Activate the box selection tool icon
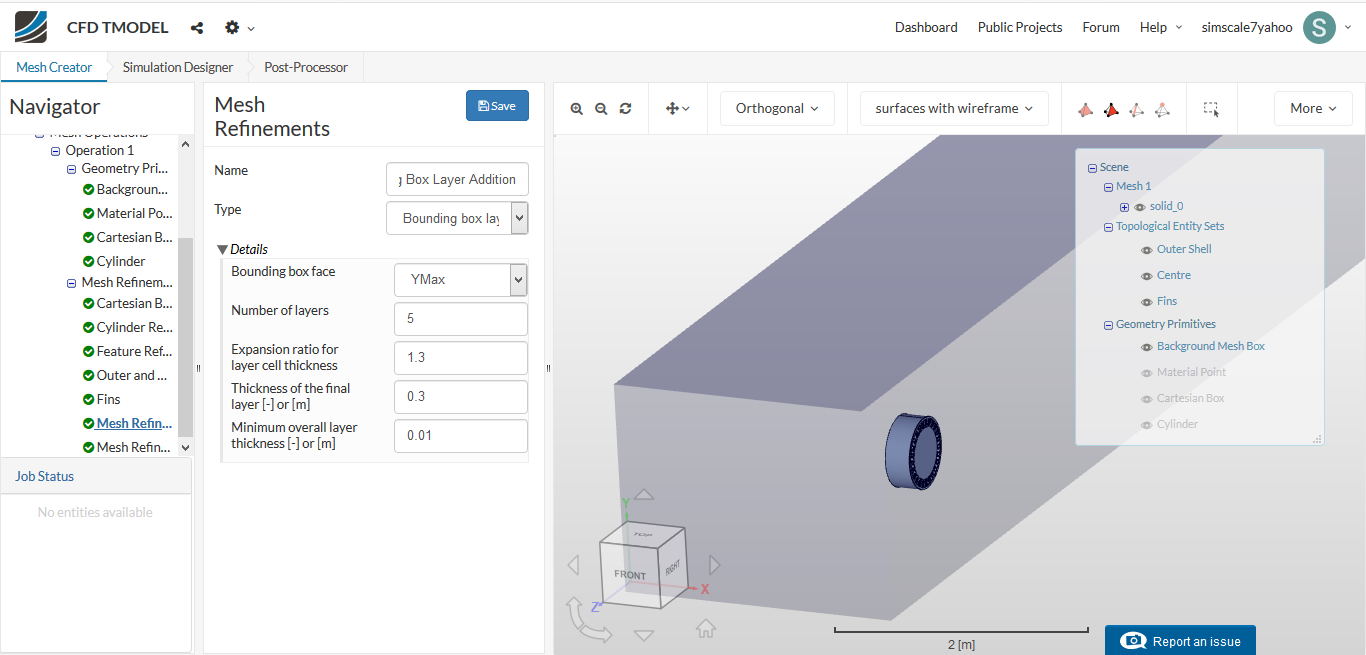The width and height of the screenshot is (1366, 655). coord(1211,109)
